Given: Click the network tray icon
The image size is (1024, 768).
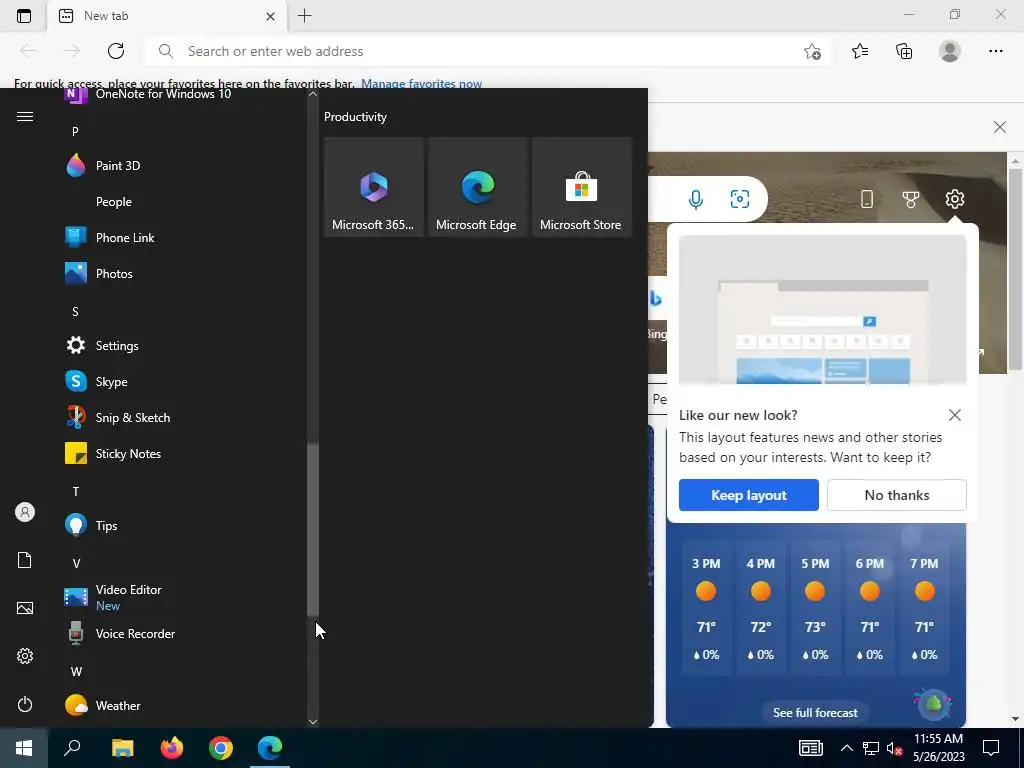Looking at the screenshot, I should tap(871, 748).
